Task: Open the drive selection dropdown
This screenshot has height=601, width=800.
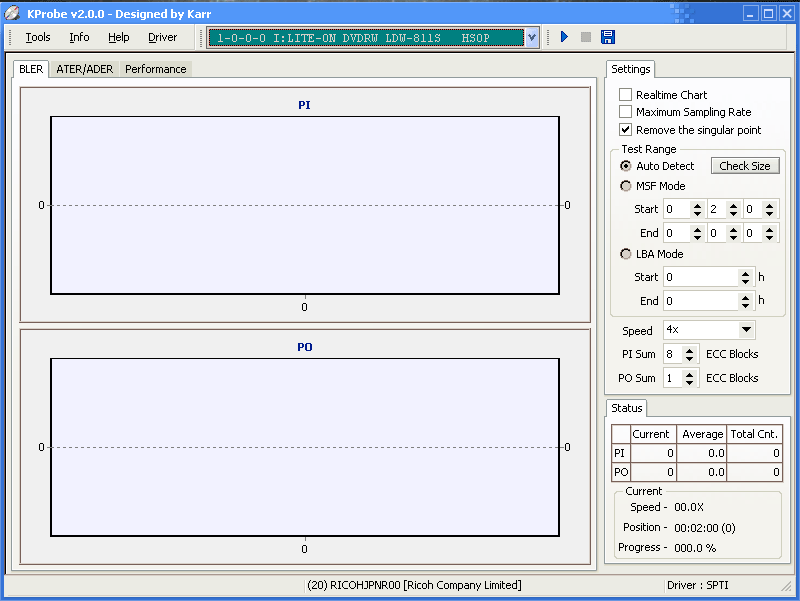Action: pos(532,37)
